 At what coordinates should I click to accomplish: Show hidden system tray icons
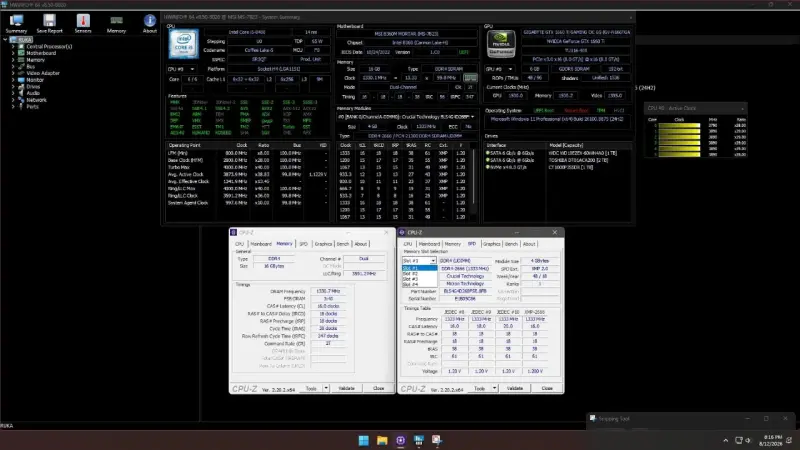(x=726, y=440)
